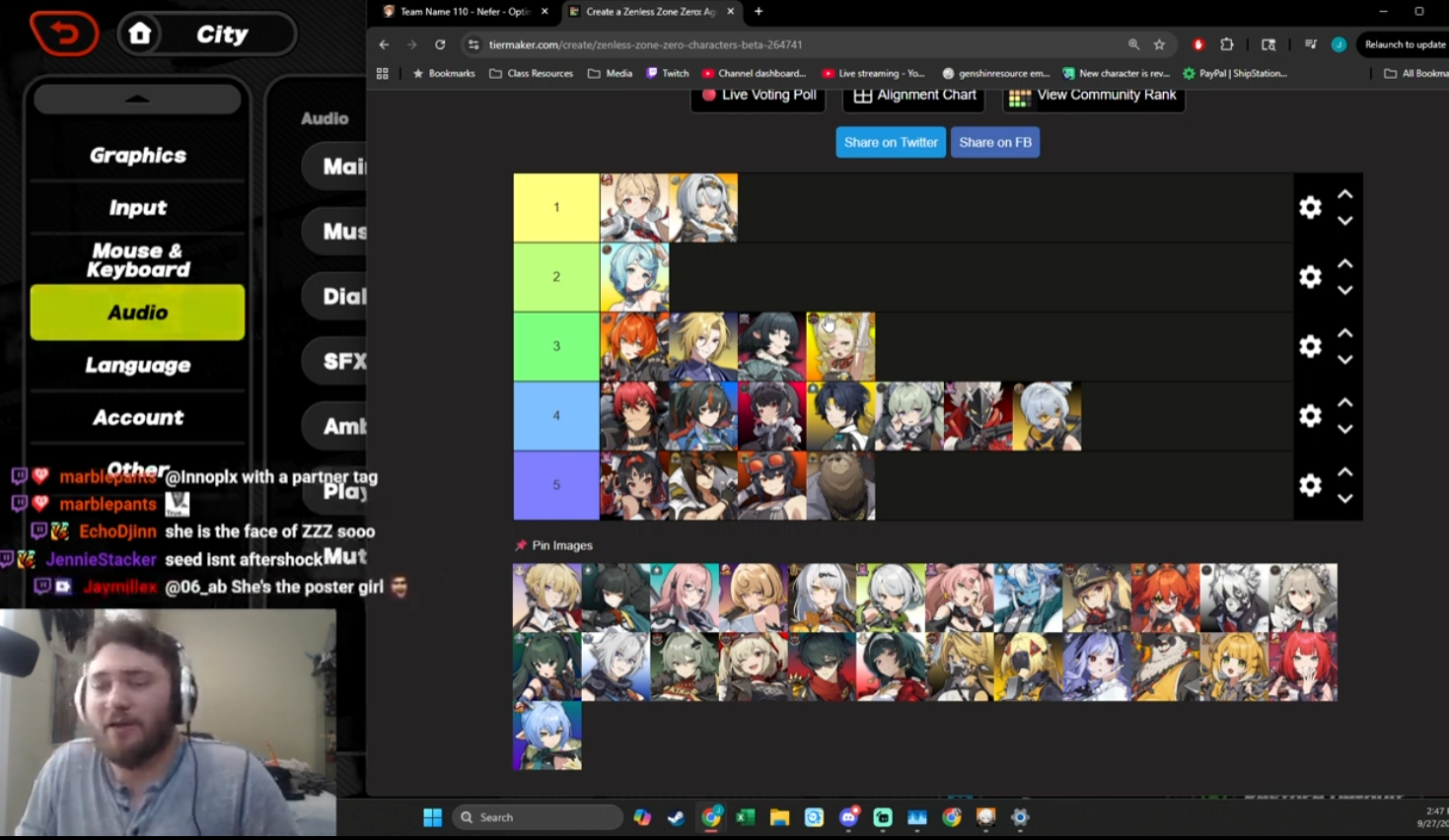Click Relaunch to update

(1404, 44)
